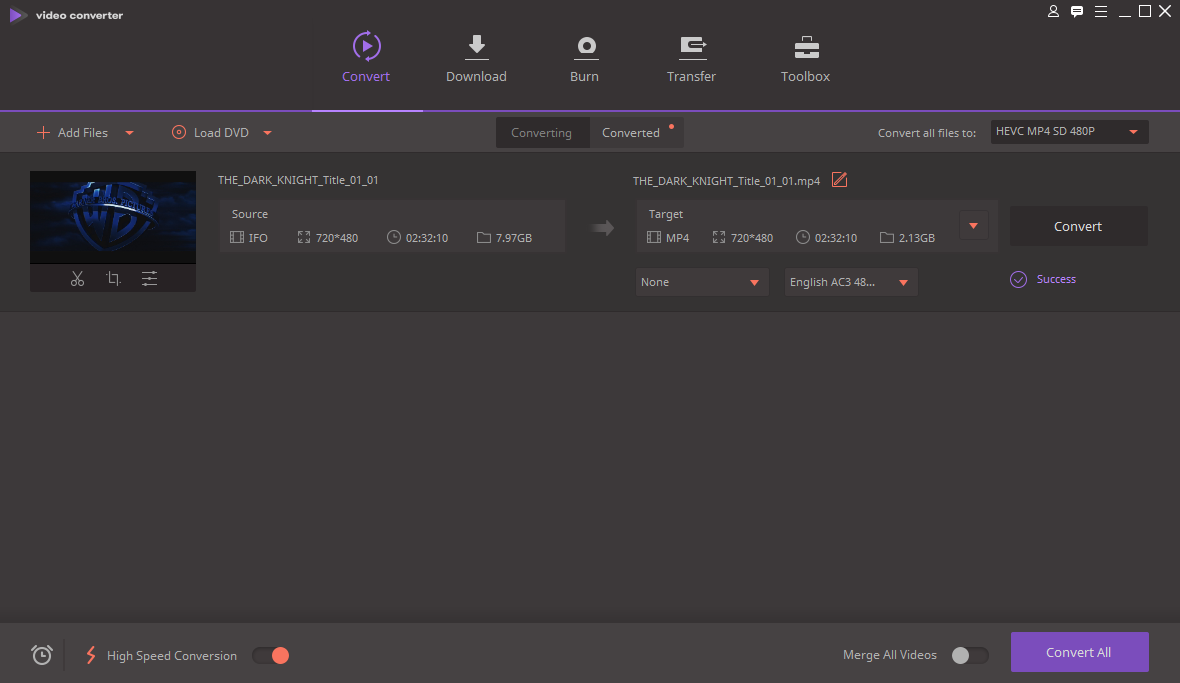Open the effects adjustment sliders icon
The image size is (1180, 683).
click(x=150, y=278)
